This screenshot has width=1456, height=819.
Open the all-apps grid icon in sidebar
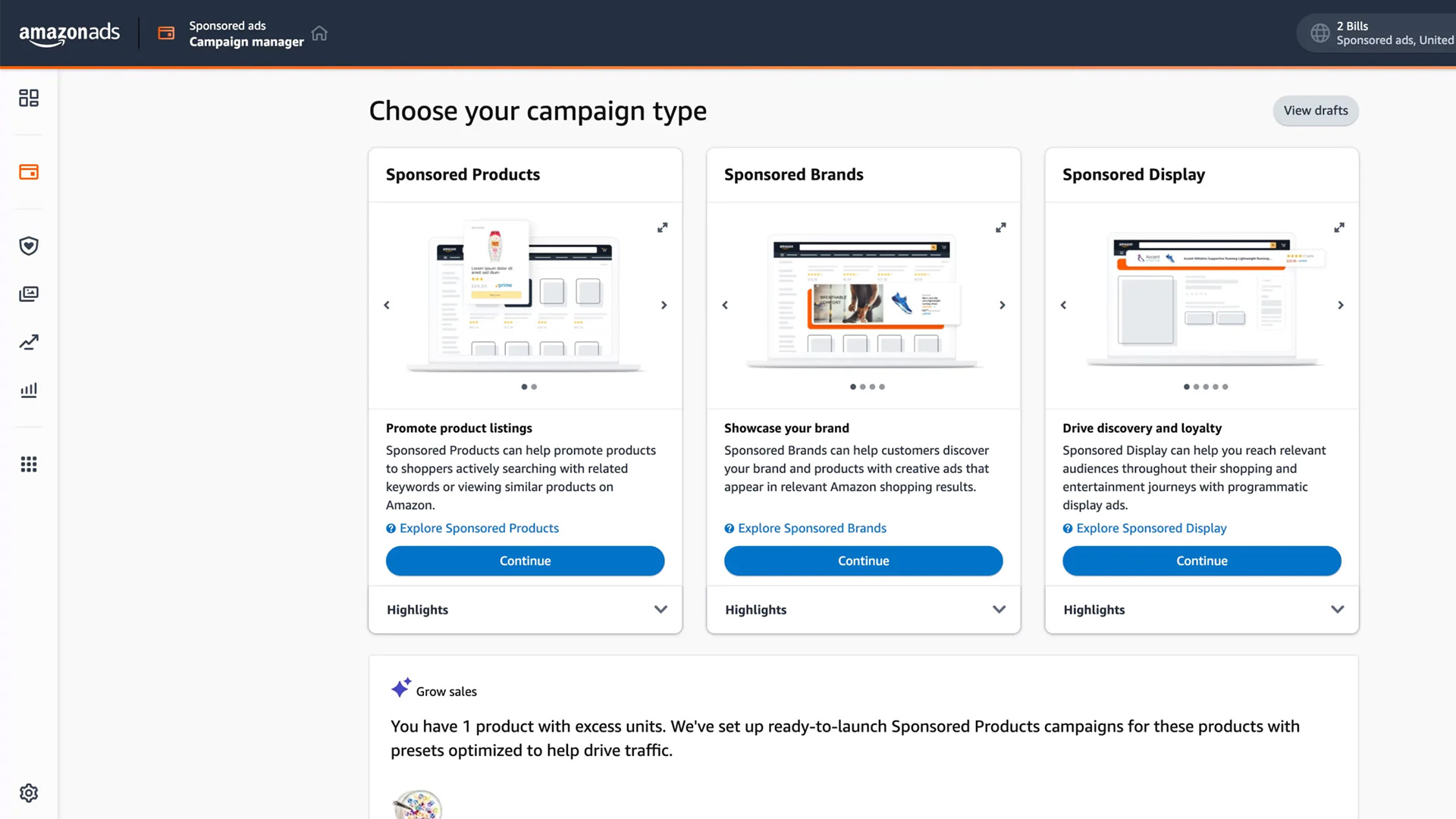tap(28, 464)
